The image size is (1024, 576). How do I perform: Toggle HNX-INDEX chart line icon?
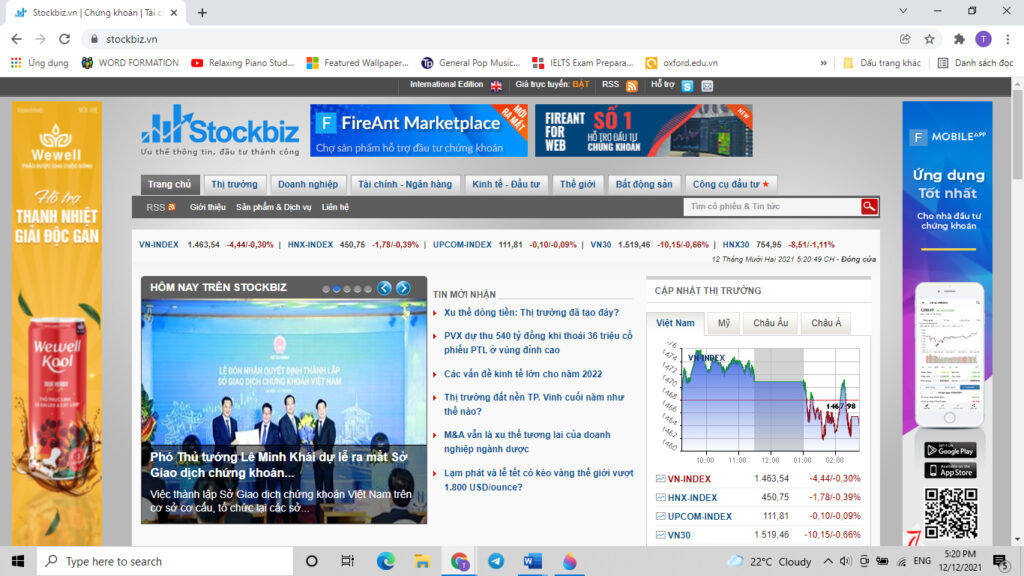pyautogui.click(x=660, y=498)
